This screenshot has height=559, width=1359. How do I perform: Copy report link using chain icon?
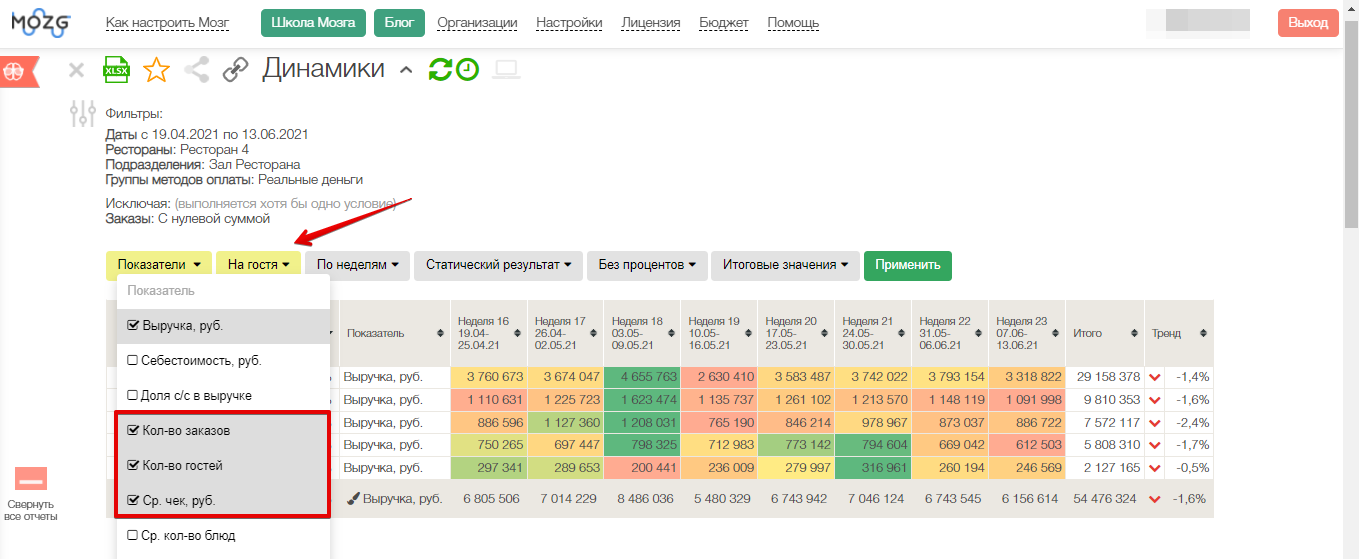(235, 70)
